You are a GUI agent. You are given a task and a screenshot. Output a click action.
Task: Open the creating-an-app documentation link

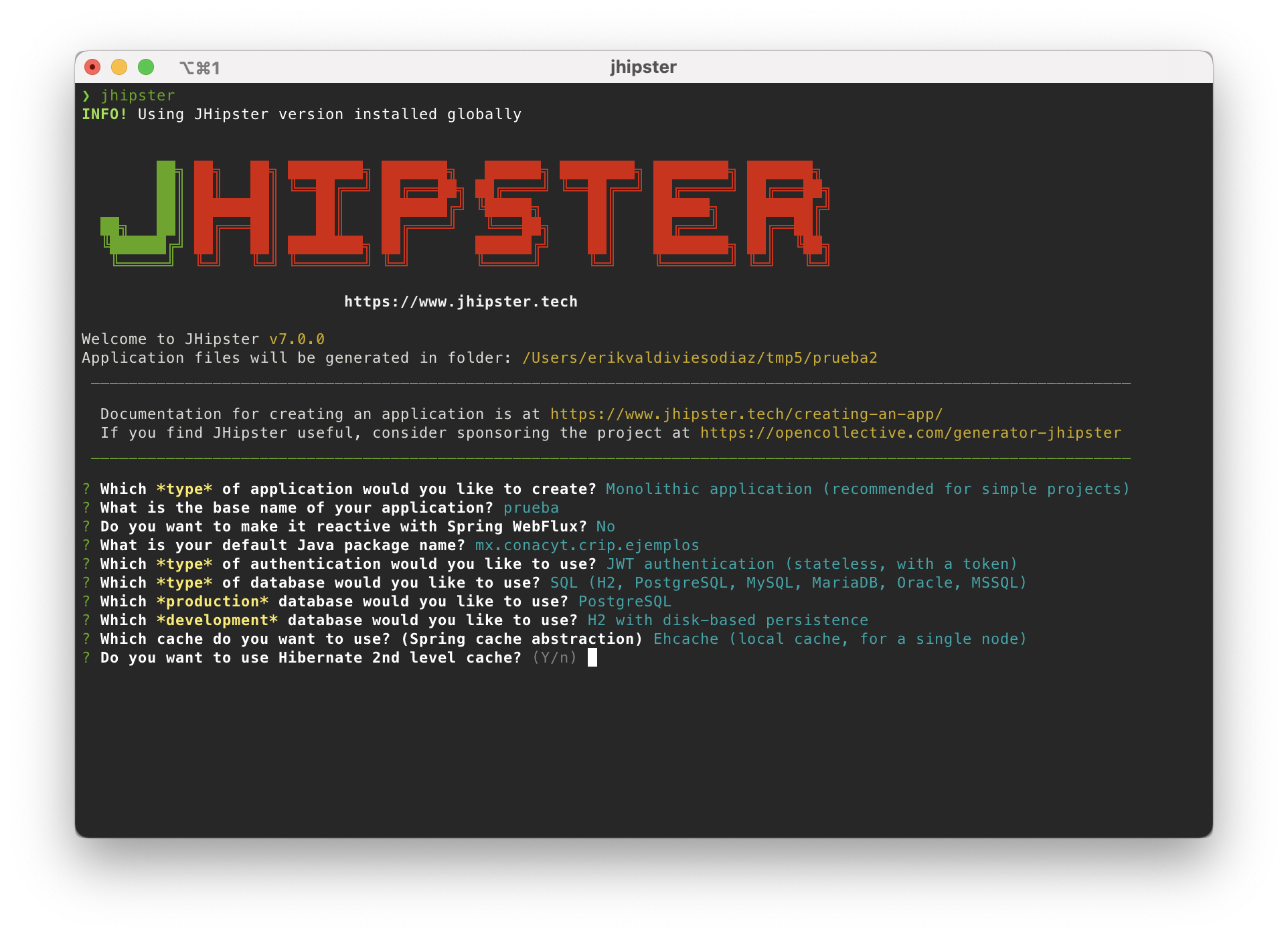pyautogui.click(x=746, y=414)
